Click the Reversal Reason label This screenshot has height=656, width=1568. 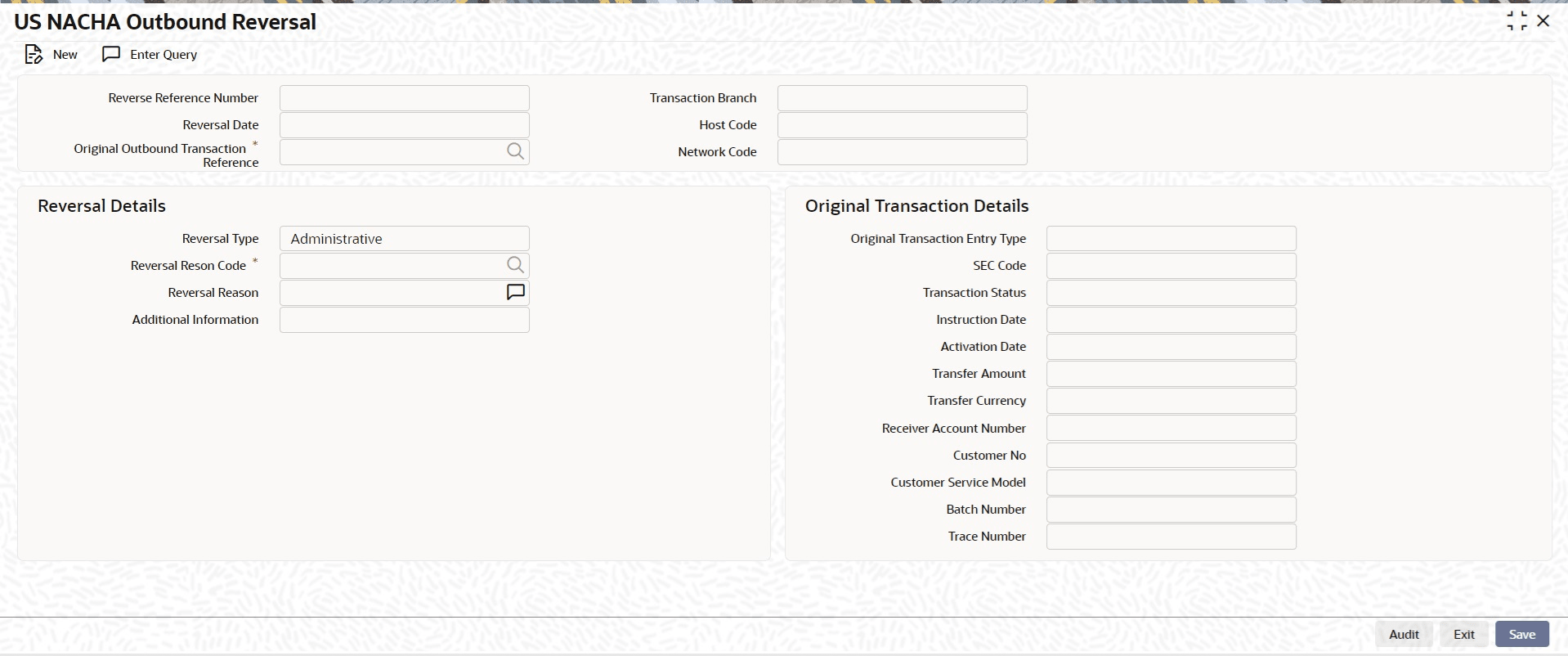pos(213,293)
